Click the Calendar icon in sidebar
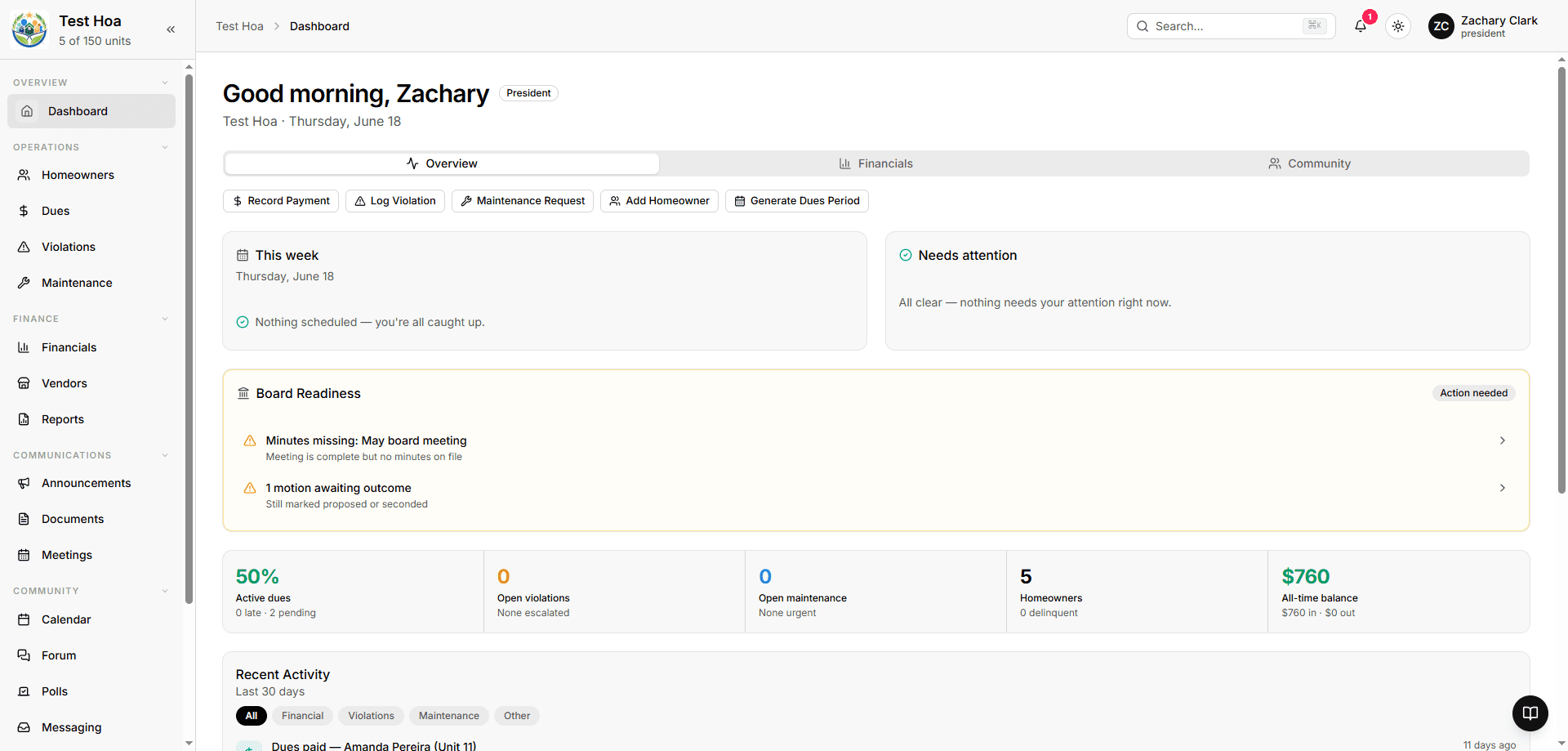Image resolution: width=1568 pixels, height=751 pixels. [24, 619]
